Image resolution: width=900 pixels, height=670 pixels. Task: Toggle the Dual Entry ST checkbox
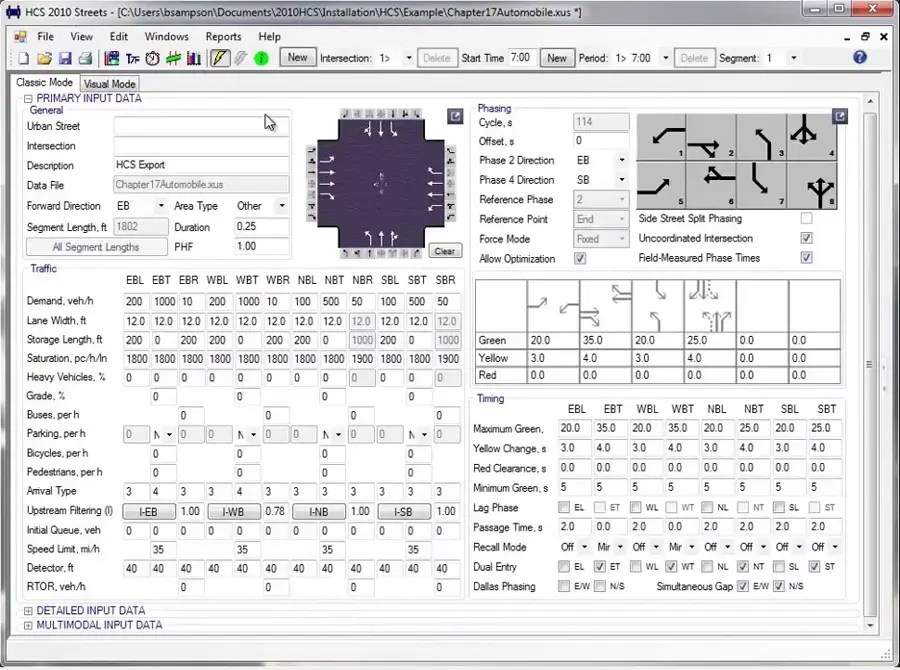coord(814,567)
